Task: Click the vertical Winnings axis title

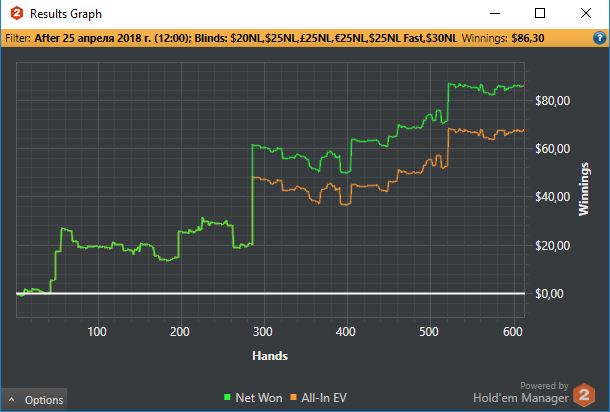Action: (584, 189)
